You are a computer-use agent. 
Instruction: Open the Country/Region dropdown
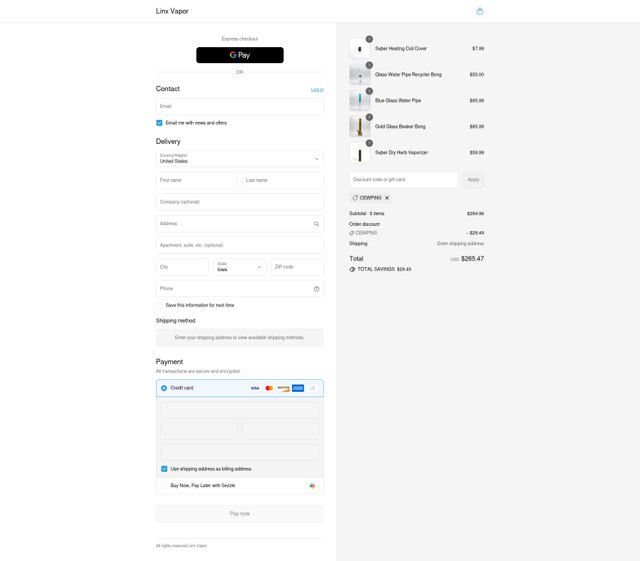click(x=240, y=158)
